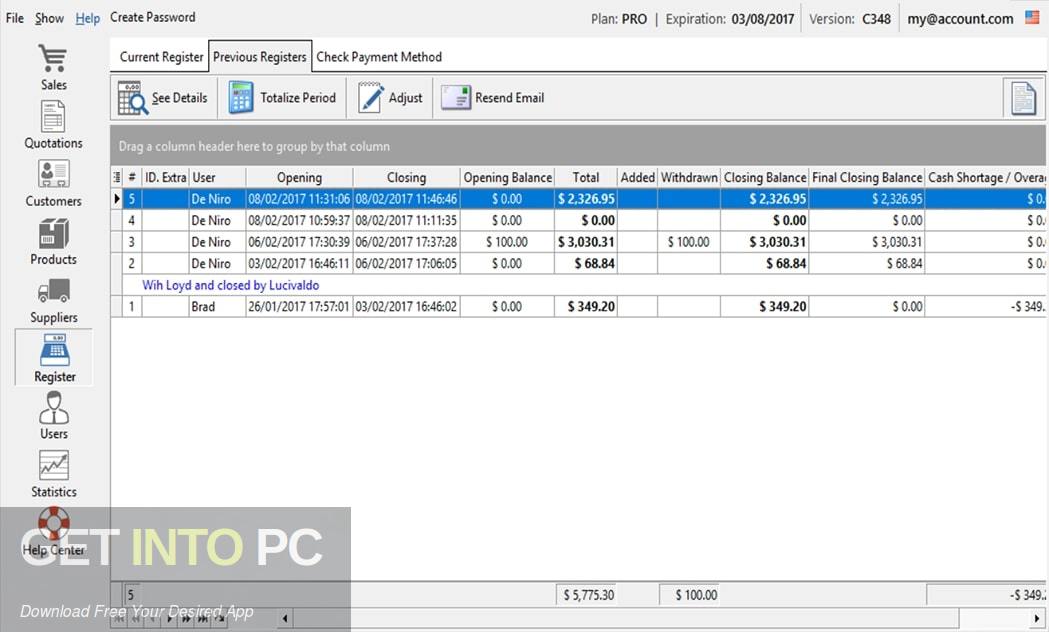This screenshot has height=632, width=1049.
Task: Sort by Final Closing Balance header
Action: (x=867, y=177)
